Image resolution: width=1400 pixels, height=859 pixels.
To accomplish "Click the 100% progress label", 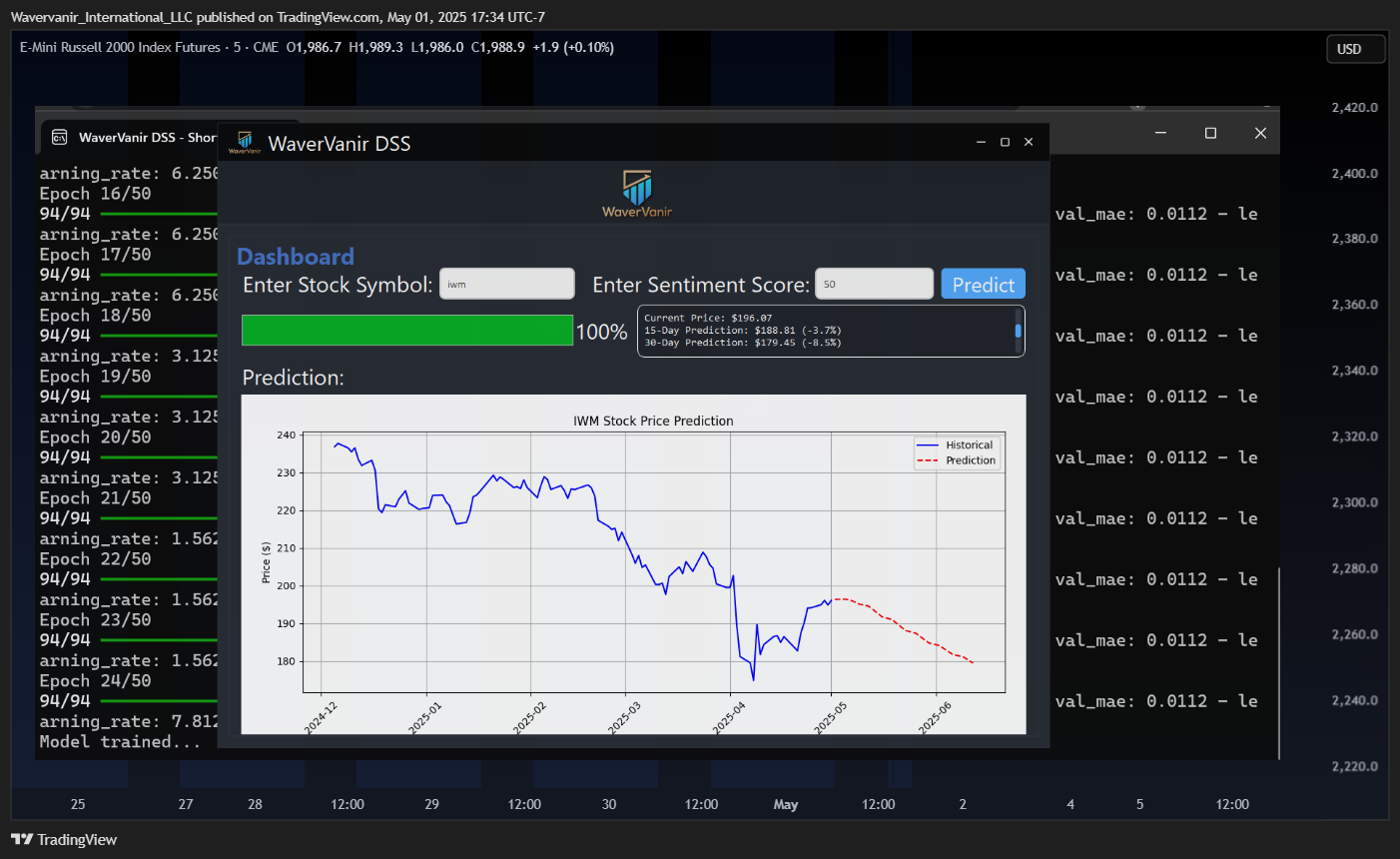I will [602, 332].
